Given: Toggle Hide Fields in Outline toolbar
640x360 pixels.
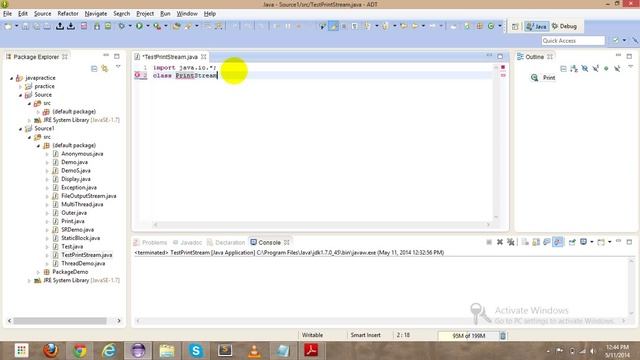Looking at the screenshot, I should pyautogui.click(x=585, y=69).
